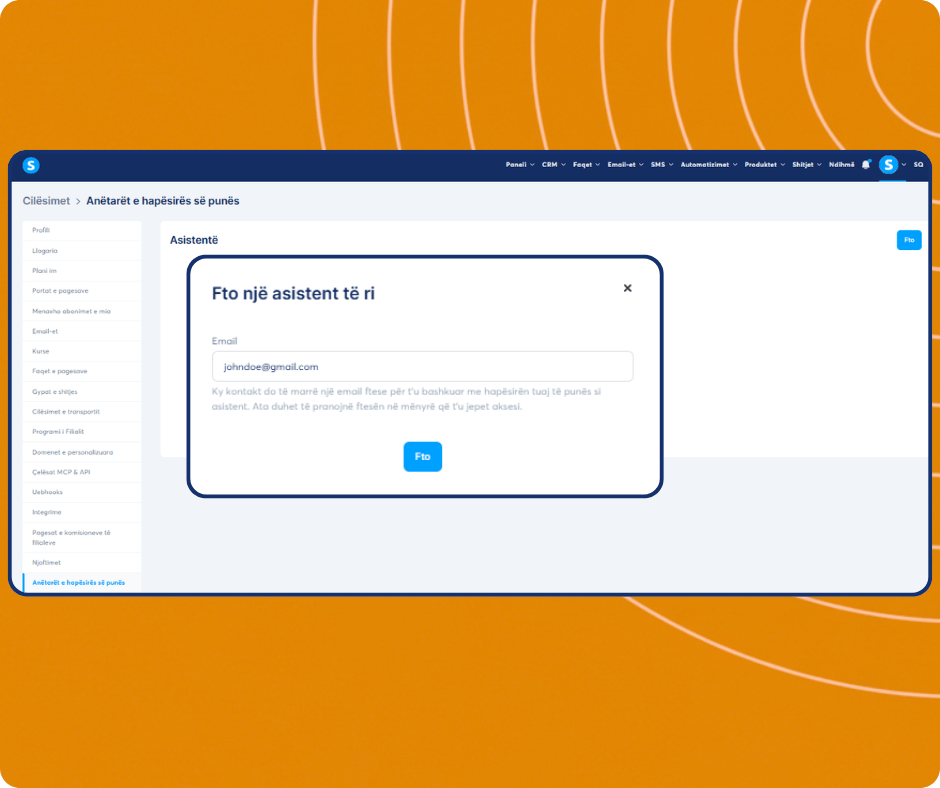
Task: Expand the Paneli dropdown menu
Action: click(x=520, y=164)
